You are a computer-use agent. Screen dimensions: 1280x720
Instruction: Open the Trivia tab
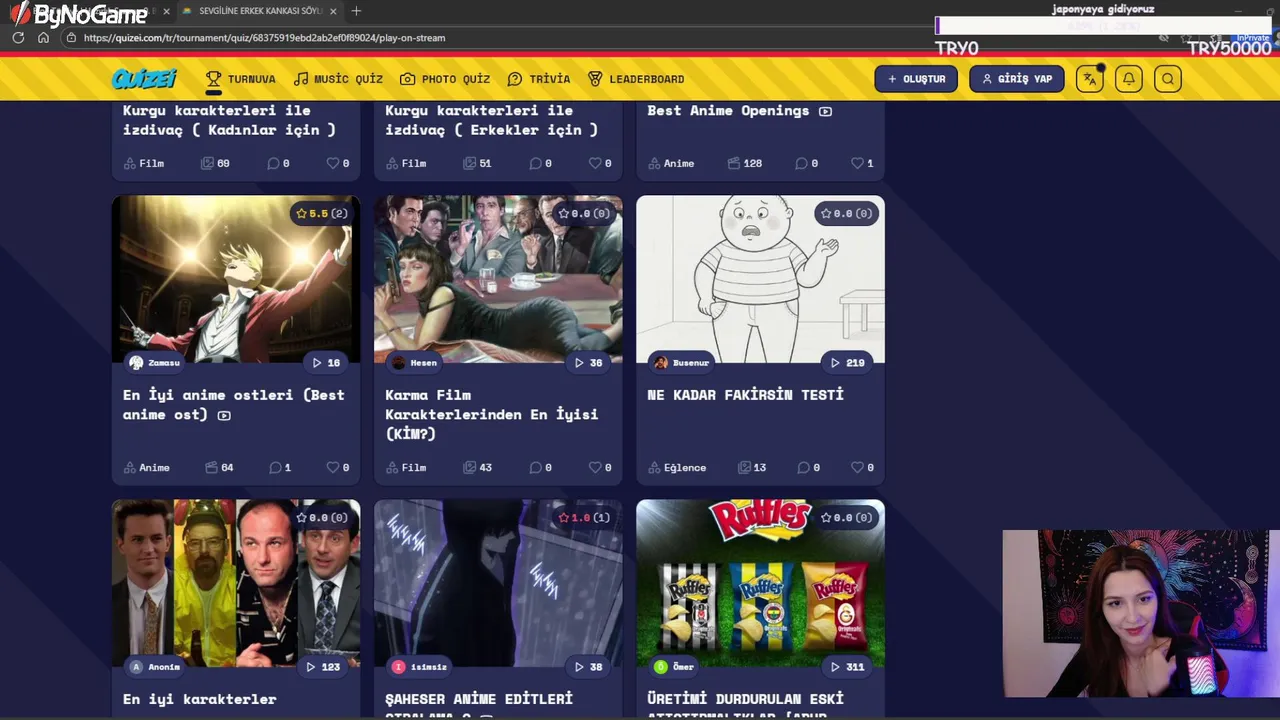538,79
